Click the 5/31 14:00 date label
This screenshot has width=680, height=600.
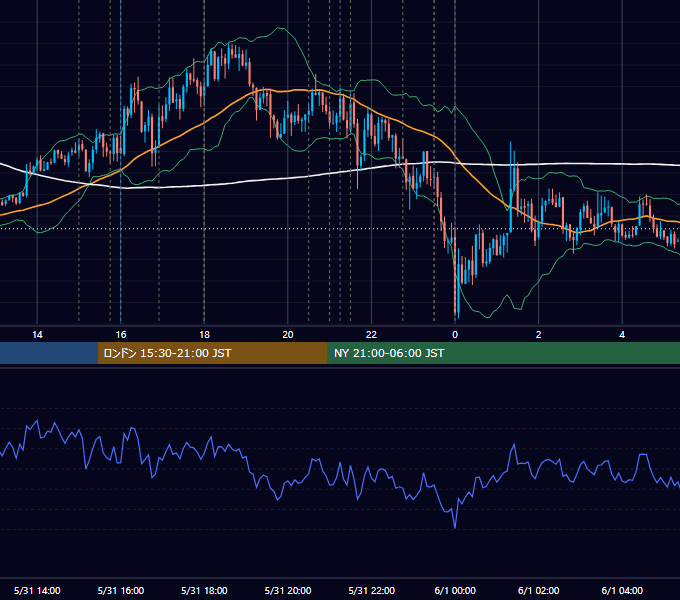pos(37,590)
